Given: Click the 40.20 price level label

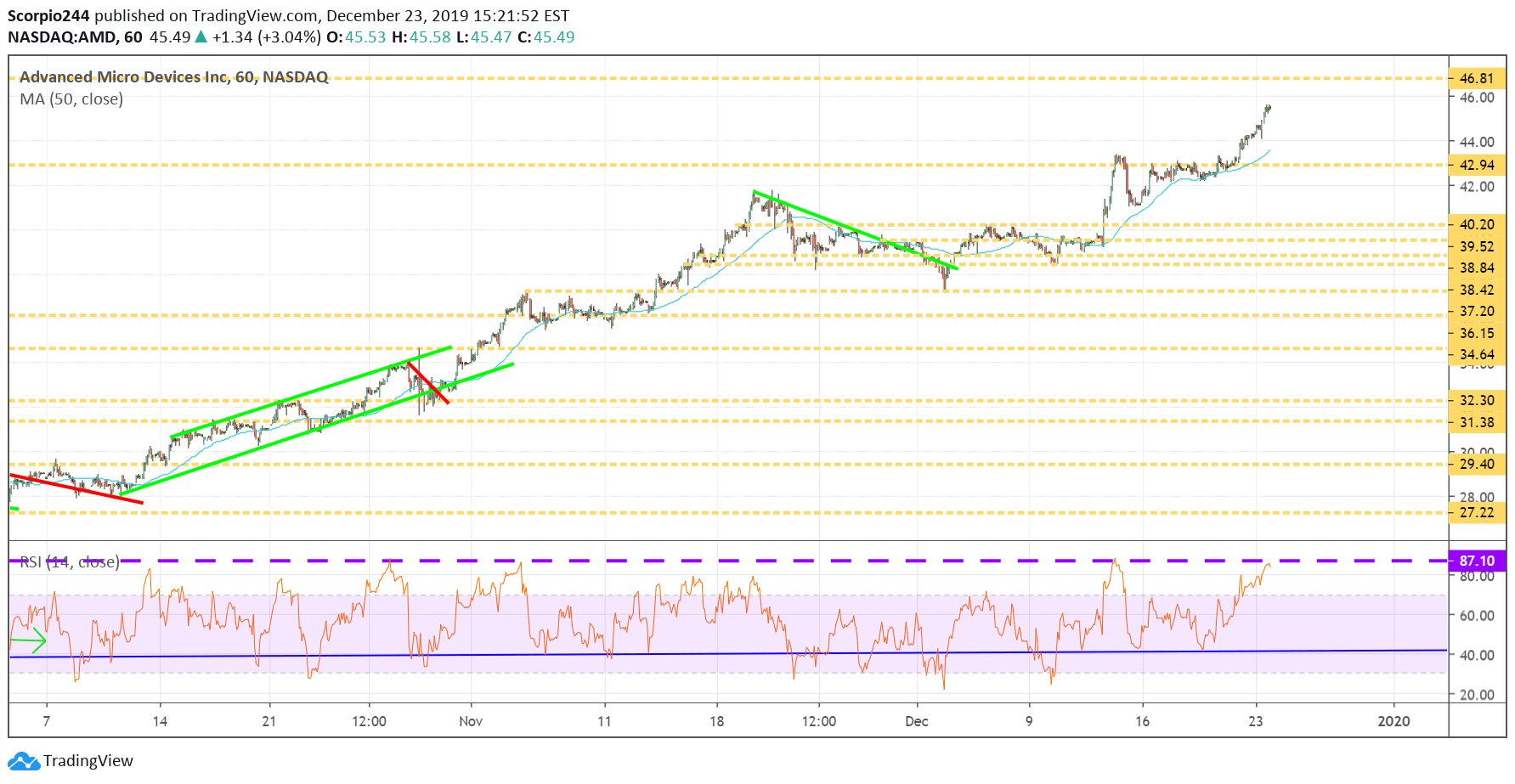Looking at the screenshot, I should click(1477, 224).
